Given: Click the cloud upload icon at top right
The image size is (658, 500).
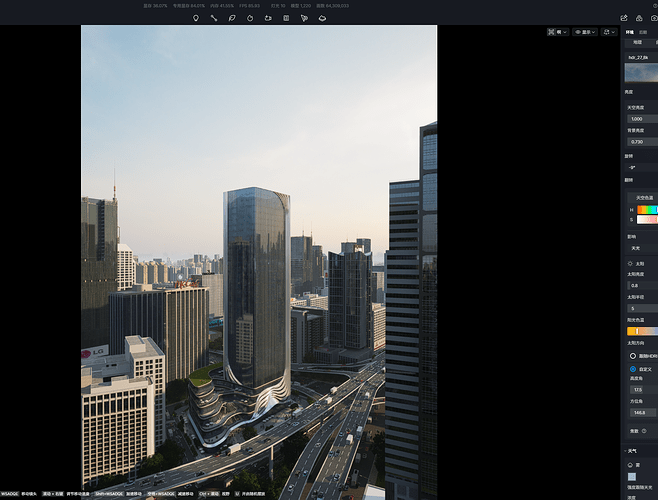Looking at the screenshot, I should [639, 18].
